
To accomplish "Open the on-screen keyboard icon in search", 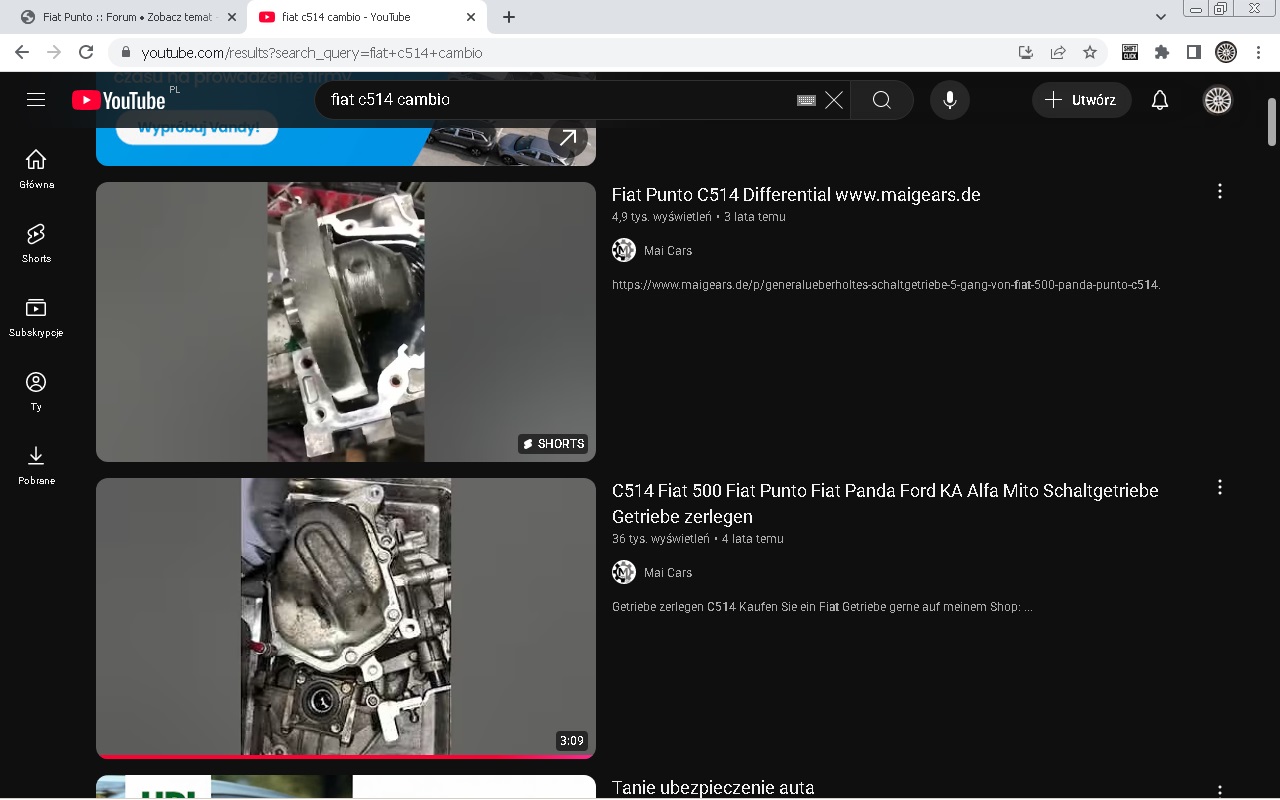I will (x=806, y=100).
